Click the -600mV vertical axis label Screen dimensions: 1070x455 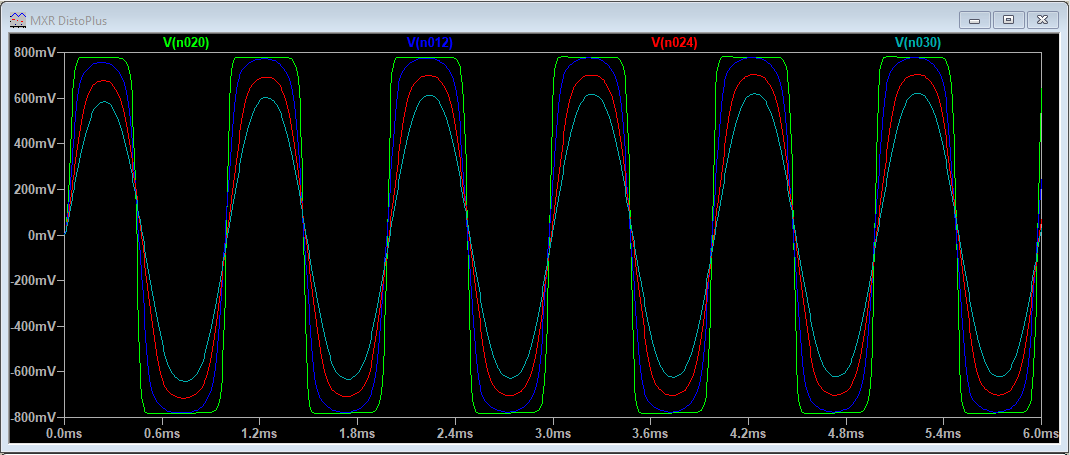coord(34,372)
